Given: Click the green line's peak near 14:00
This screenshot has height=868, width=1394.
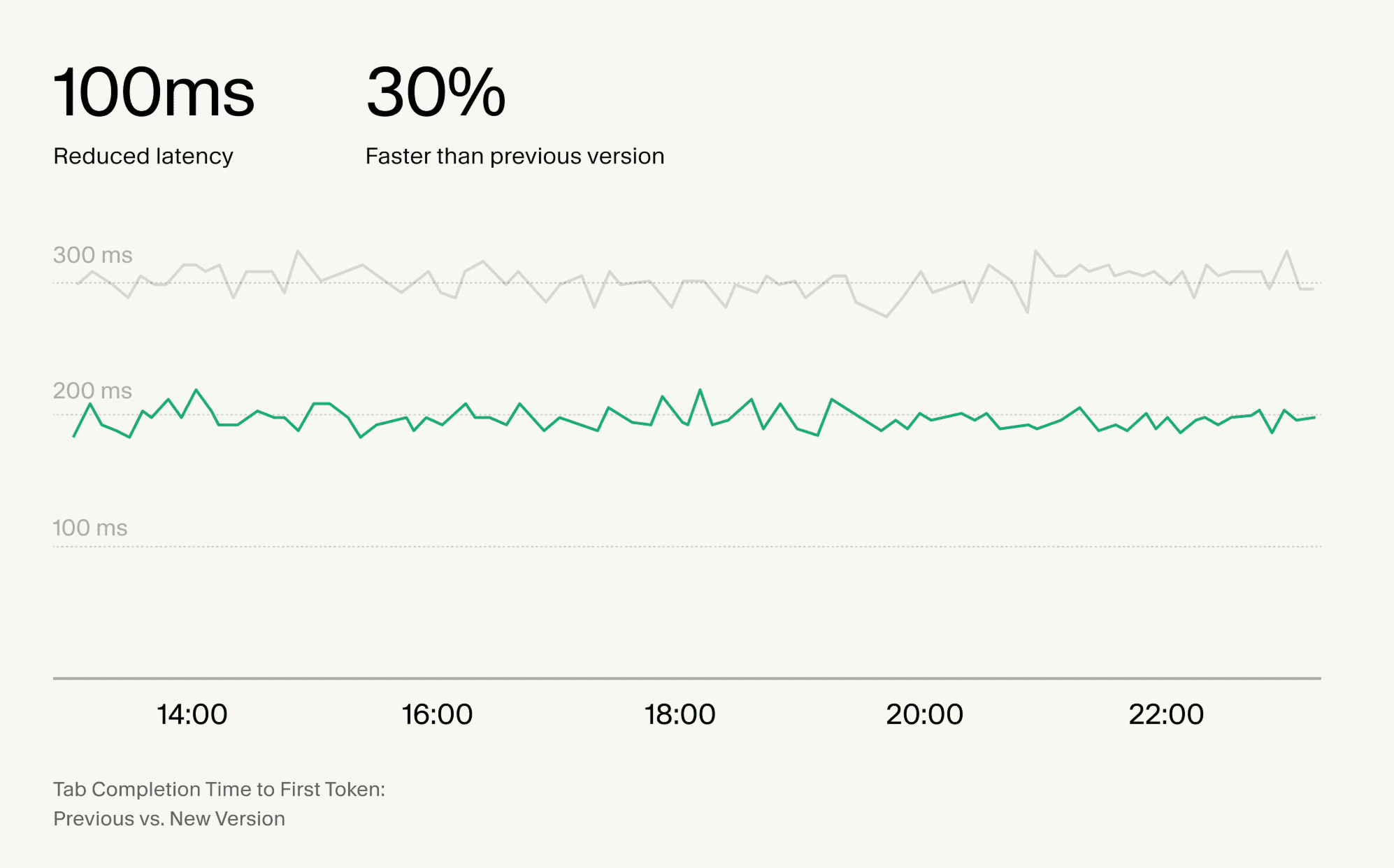Looking at the screenshot, I should pos(196,390).
